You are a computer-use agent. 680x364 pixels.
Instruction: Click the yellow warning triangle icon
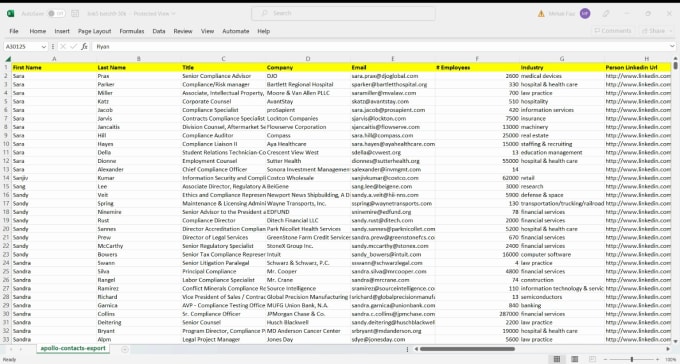pyautogui.click(x=541, y=14)
